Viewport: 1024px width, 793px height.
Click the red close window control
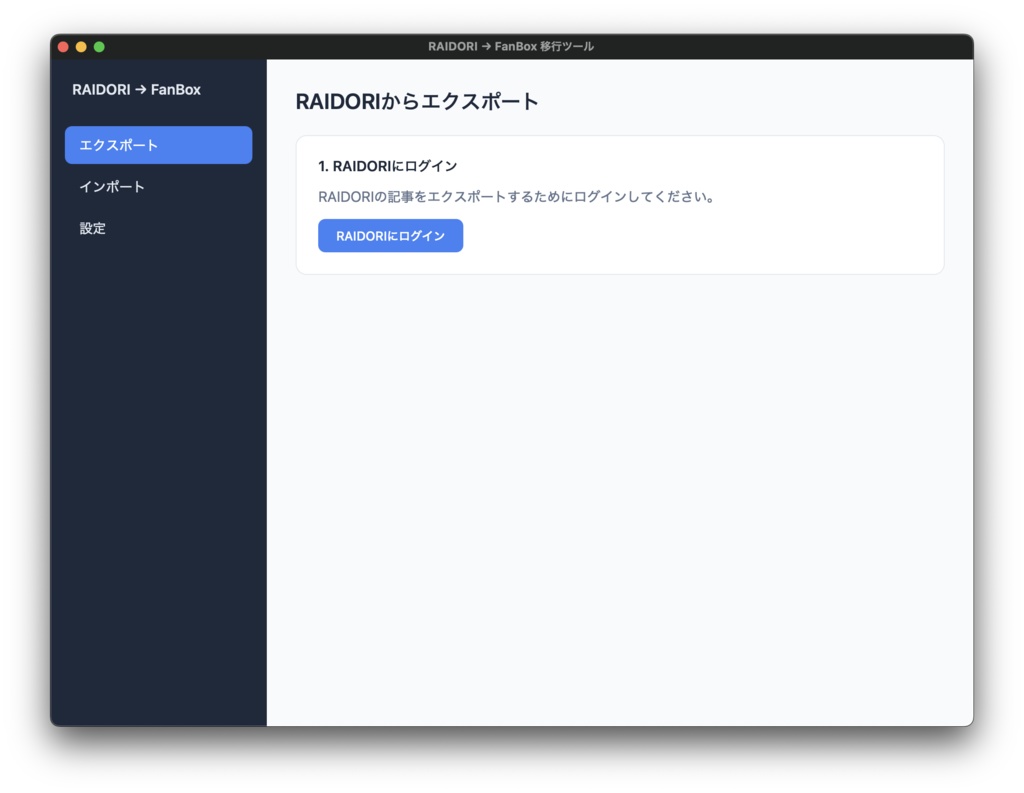63,46
